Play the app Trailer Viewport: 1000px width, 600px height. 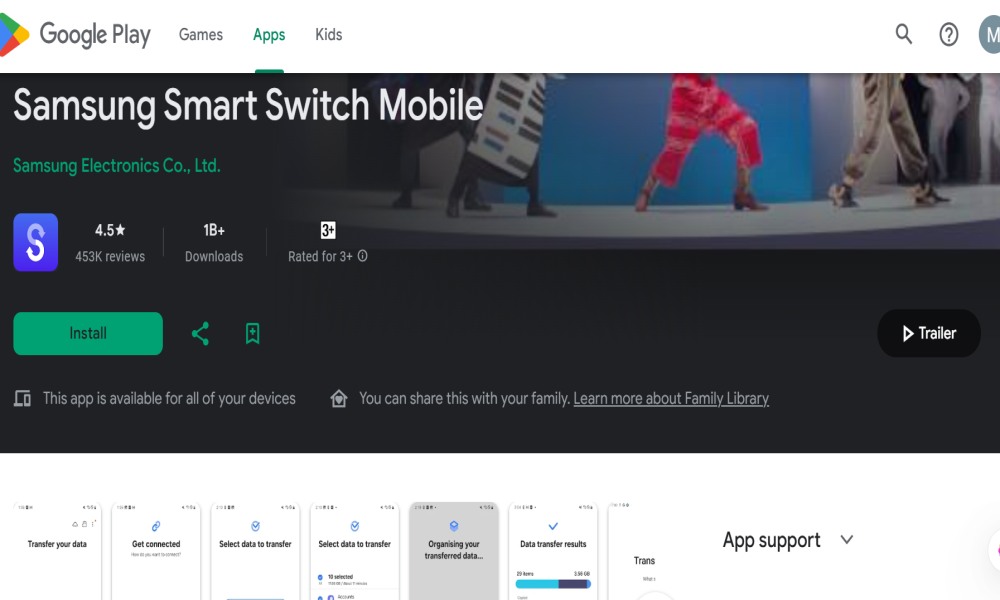929,333
